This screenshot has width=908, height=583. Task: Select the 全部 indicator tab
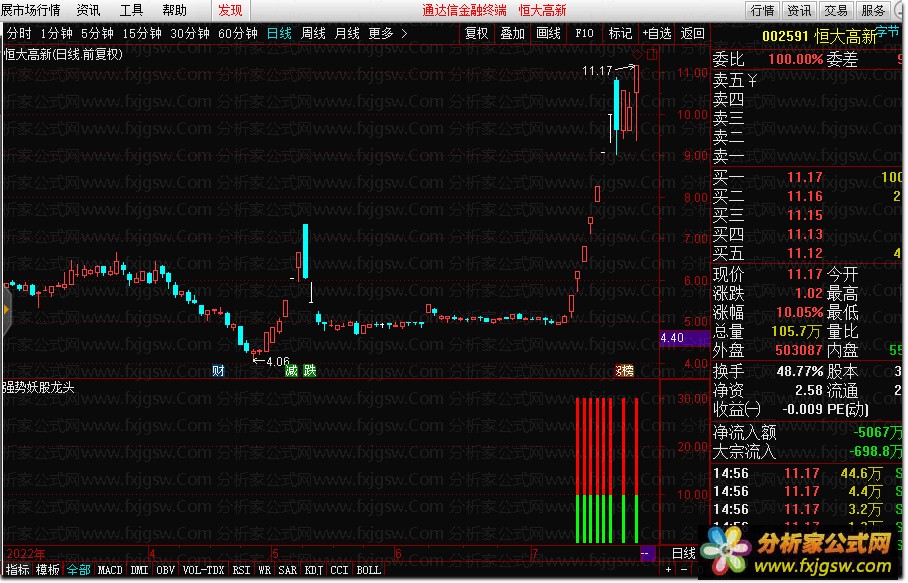pos(78,570)
